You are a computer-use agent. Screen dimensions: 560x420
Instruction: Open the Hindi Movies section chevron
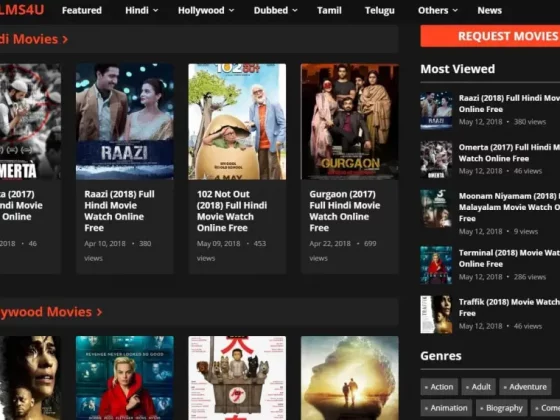coord(65,39)
